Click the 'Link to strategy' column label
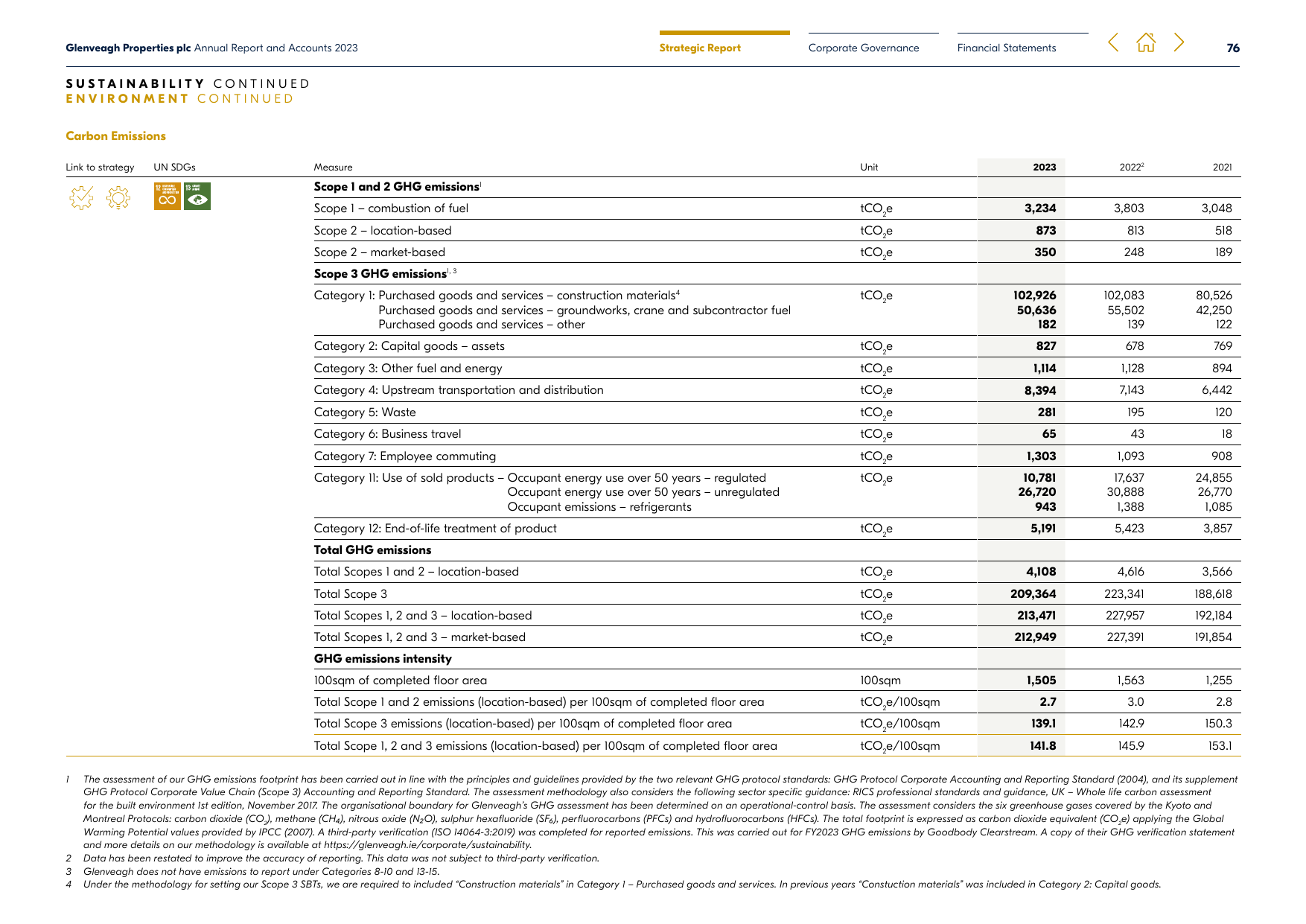 [x=100, y=167]
